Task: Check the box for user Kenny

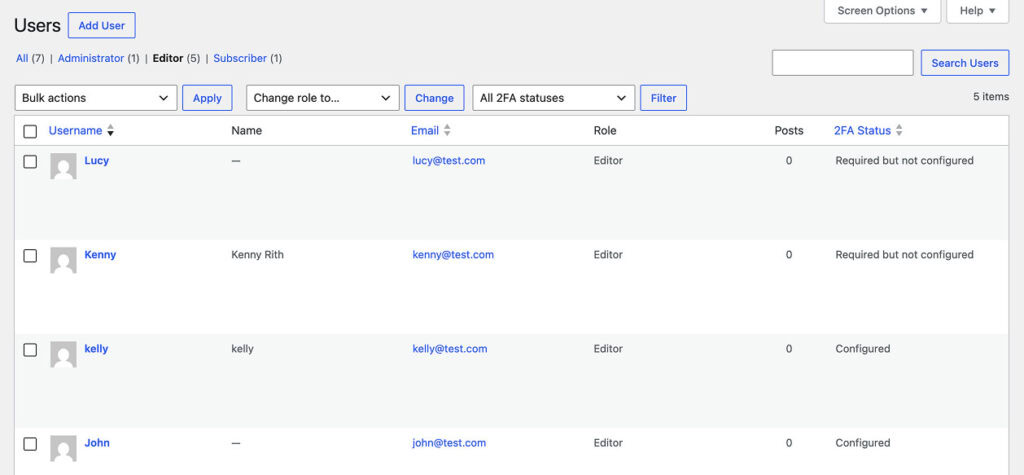Action: tap(30, 255)
